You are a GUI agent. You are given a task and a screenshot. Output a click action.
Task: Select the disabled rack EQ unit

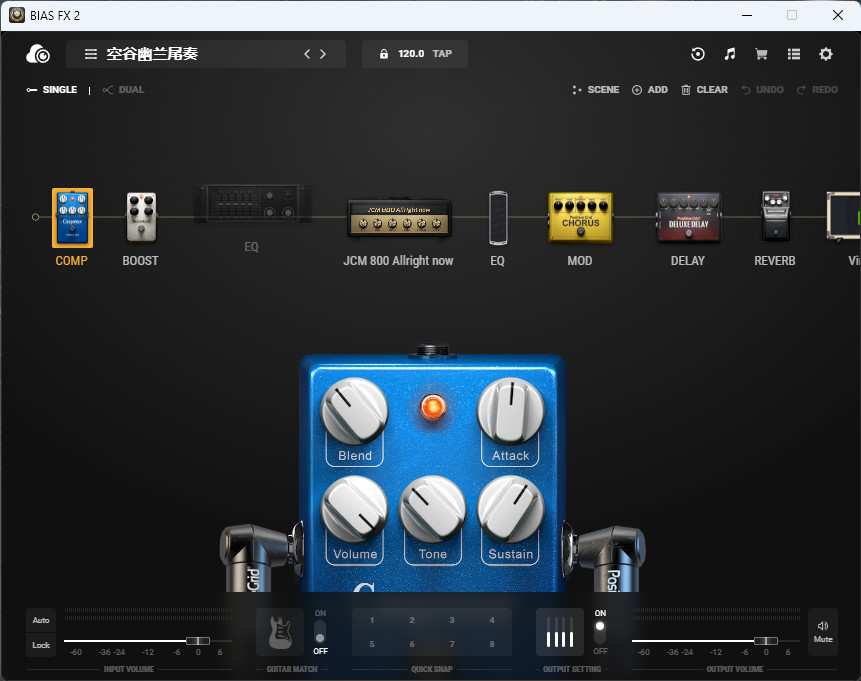tap(251, 203)
